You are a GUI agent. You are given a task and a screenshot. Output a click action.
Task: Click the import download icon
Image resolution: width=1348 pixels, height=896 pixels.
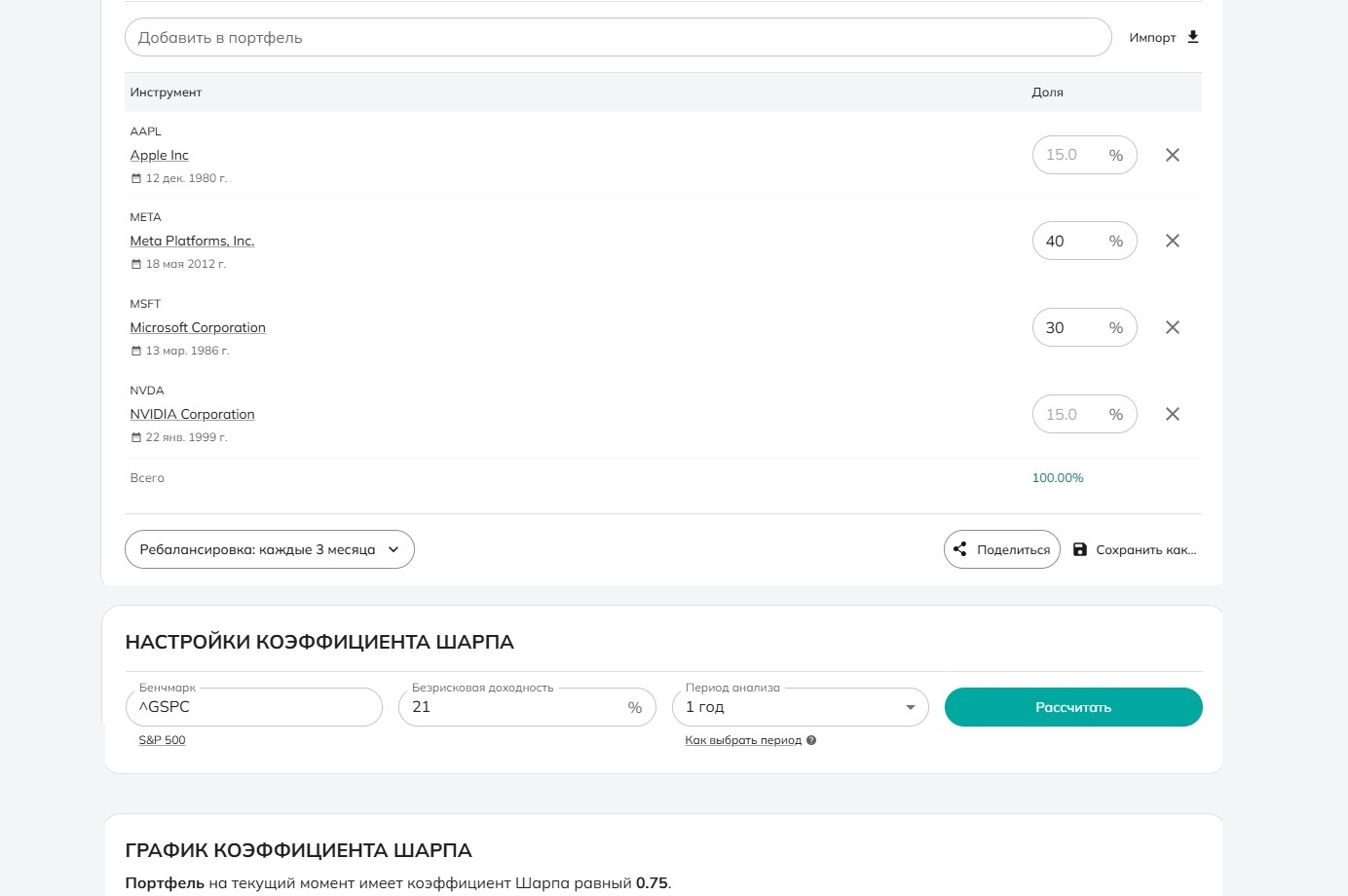point(1193,37)
